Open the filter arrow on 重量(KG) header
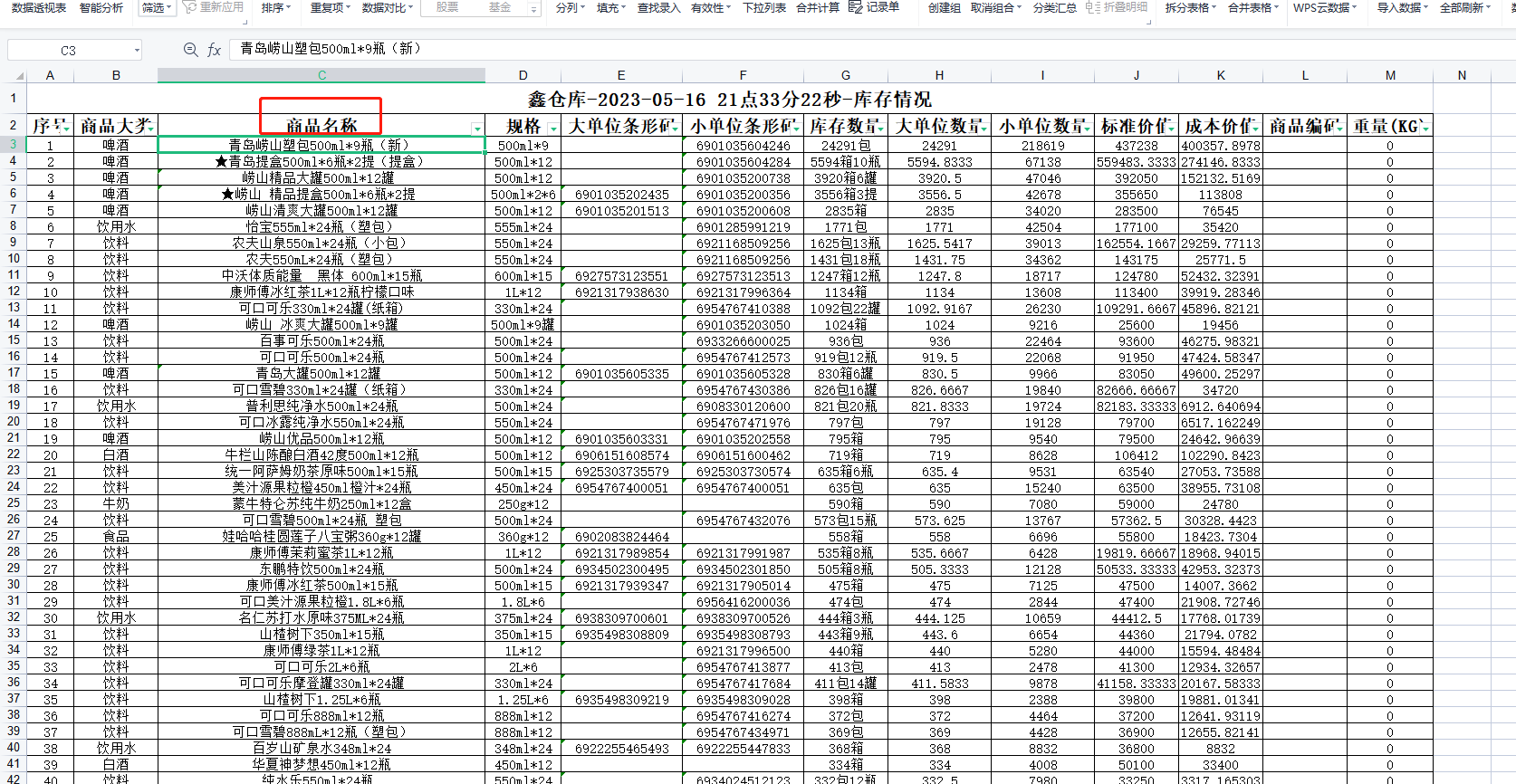 pos(1425,128)
